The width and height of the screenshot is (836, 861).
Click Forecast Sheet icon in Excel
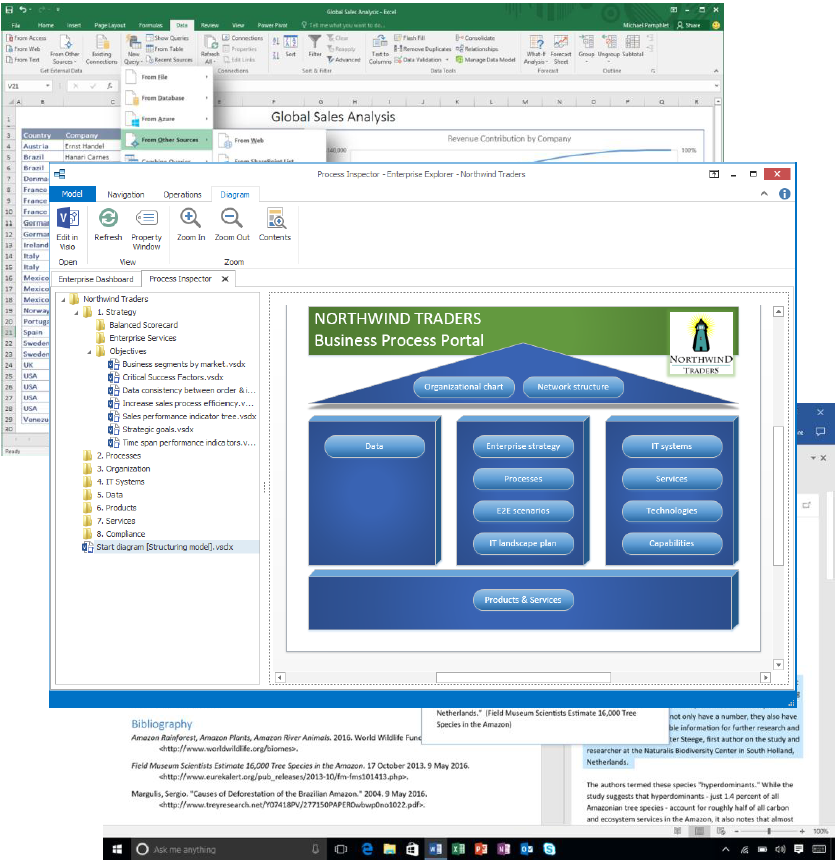click(561, 42)
